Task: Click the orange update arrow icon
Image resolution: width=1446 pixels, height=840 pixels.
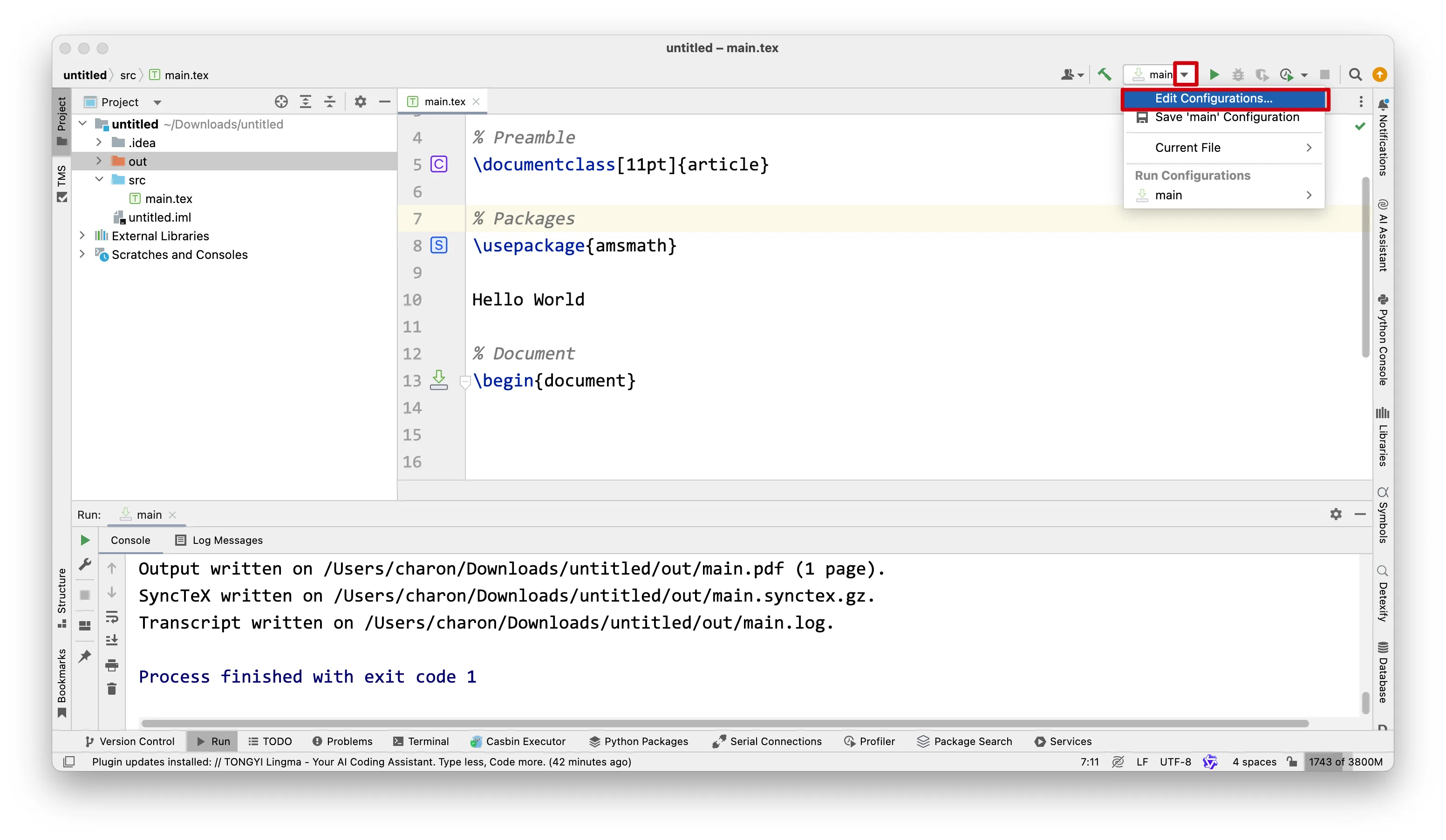Action: (1379, 75)
